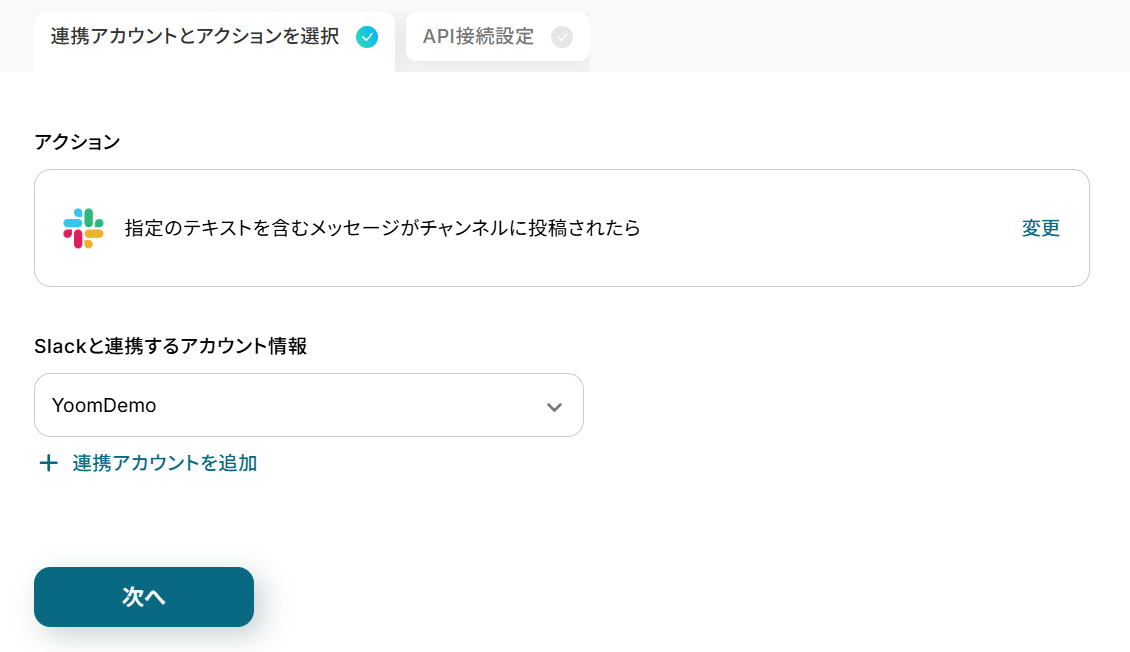Image resolution: width=1130 pixels, height=652 pixels.
Task: Click the plus icon beside 連携アカウントを追加
Action: pos(48,463)
